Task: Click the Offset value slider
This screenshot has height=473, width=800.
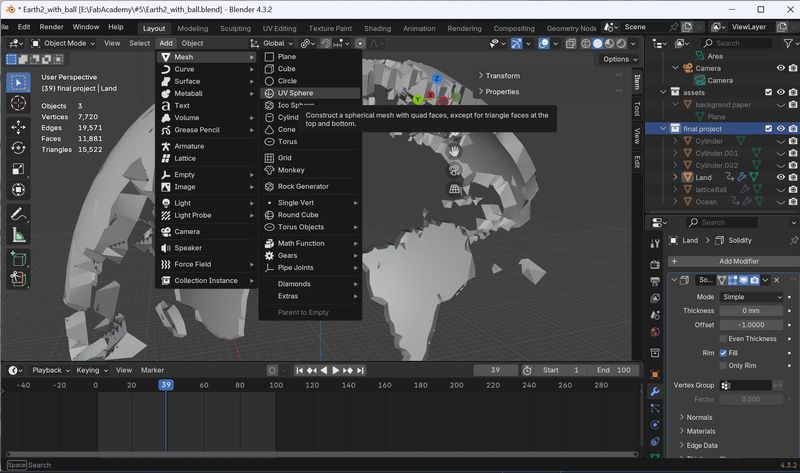Action: point(751,325)
